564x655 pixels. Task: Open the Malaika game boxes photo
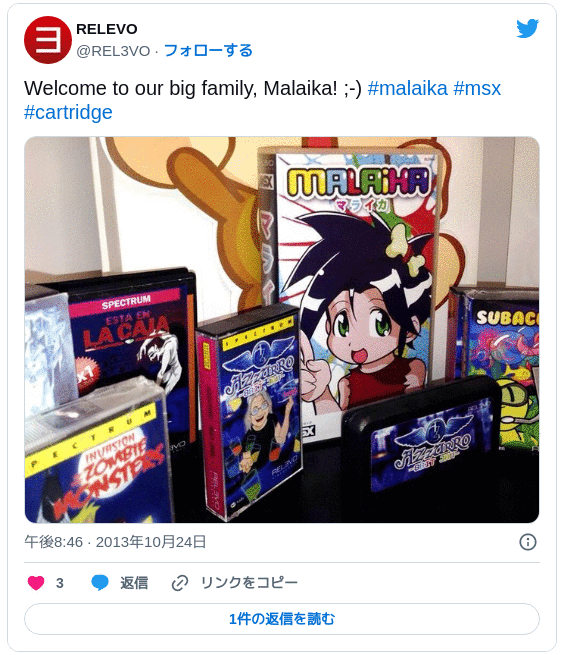click(x=282, y=330)
